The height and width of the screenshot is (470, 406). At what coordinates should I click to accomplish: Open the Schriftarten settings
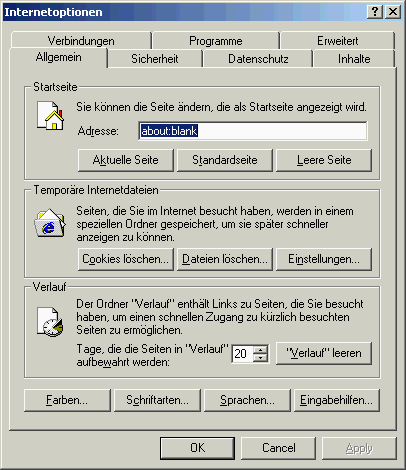(157, 400)
